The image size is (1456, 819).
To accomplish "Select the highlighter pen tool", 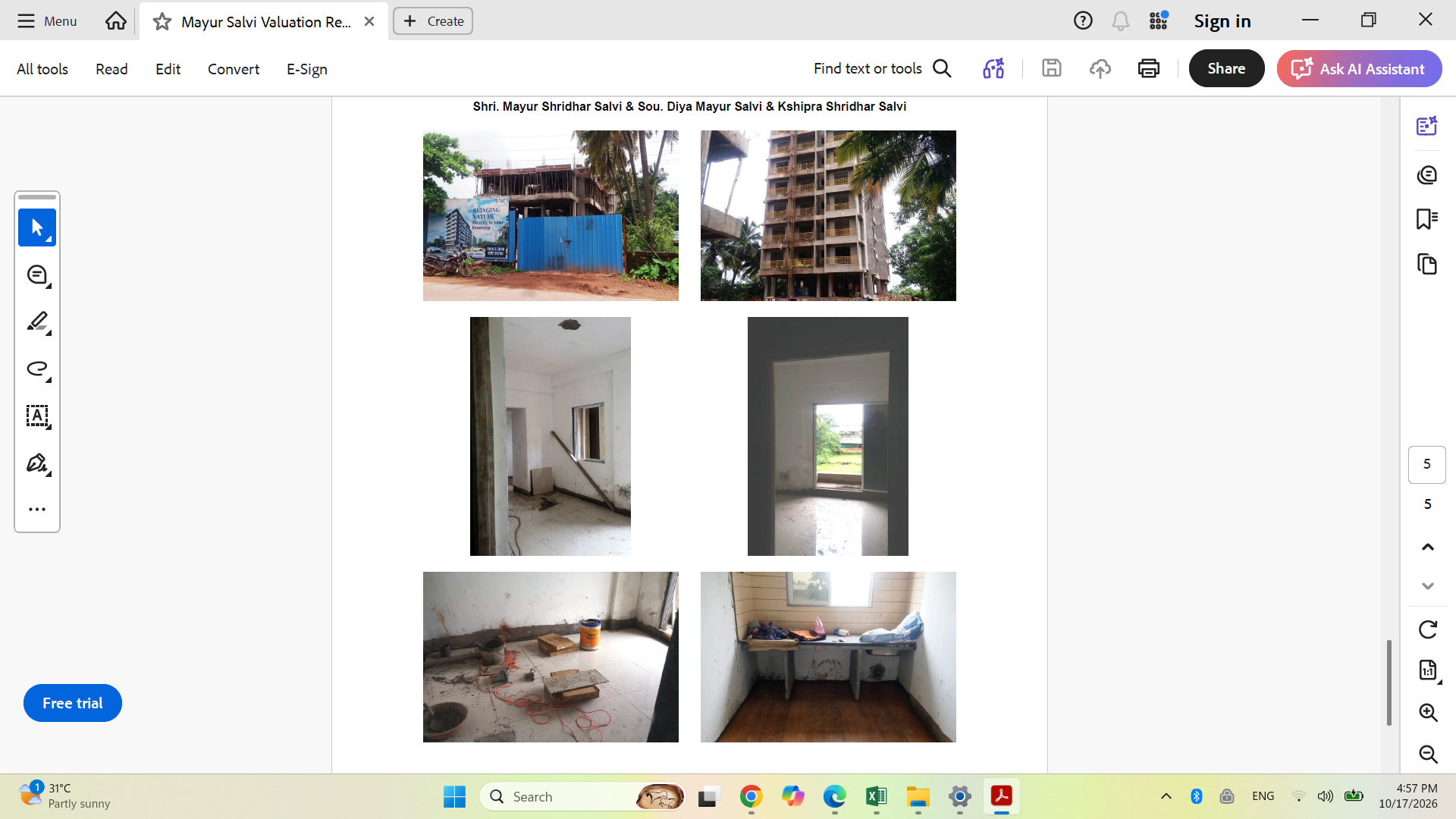I will (37, 322).
